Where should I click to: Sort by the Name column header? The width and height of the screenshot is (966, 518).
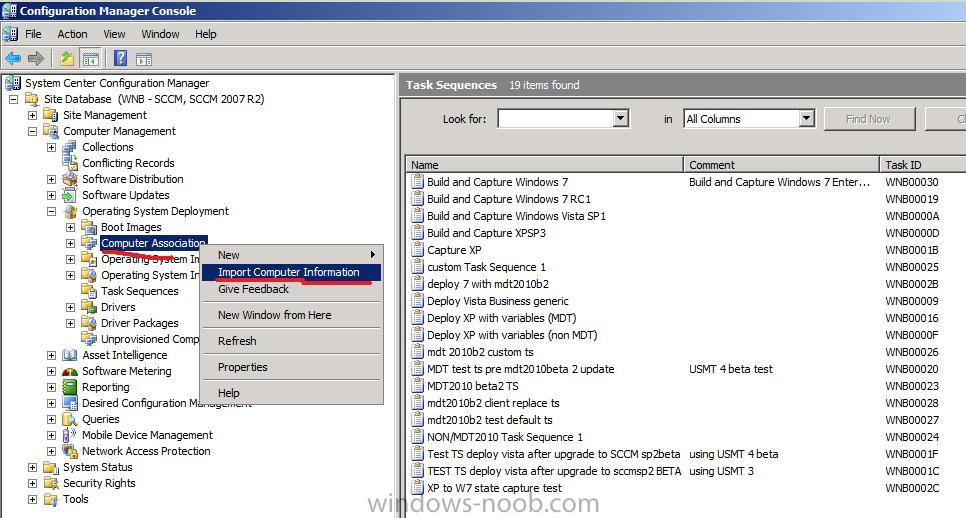tap(545, 164)
